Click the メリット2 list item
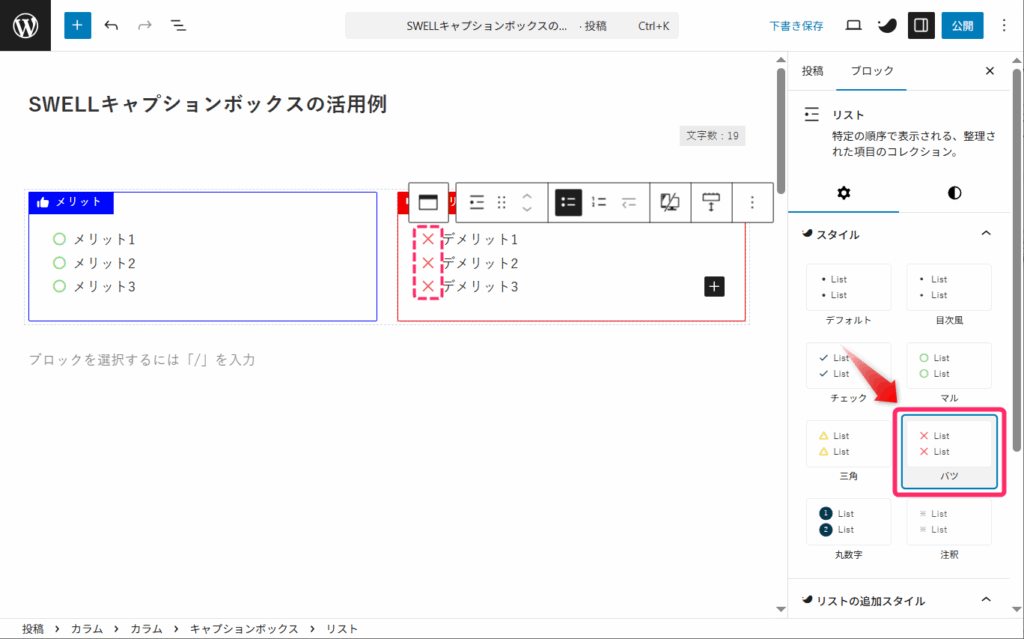The width and height of the screenshot is (1024, 639). (x=104, y=263)
